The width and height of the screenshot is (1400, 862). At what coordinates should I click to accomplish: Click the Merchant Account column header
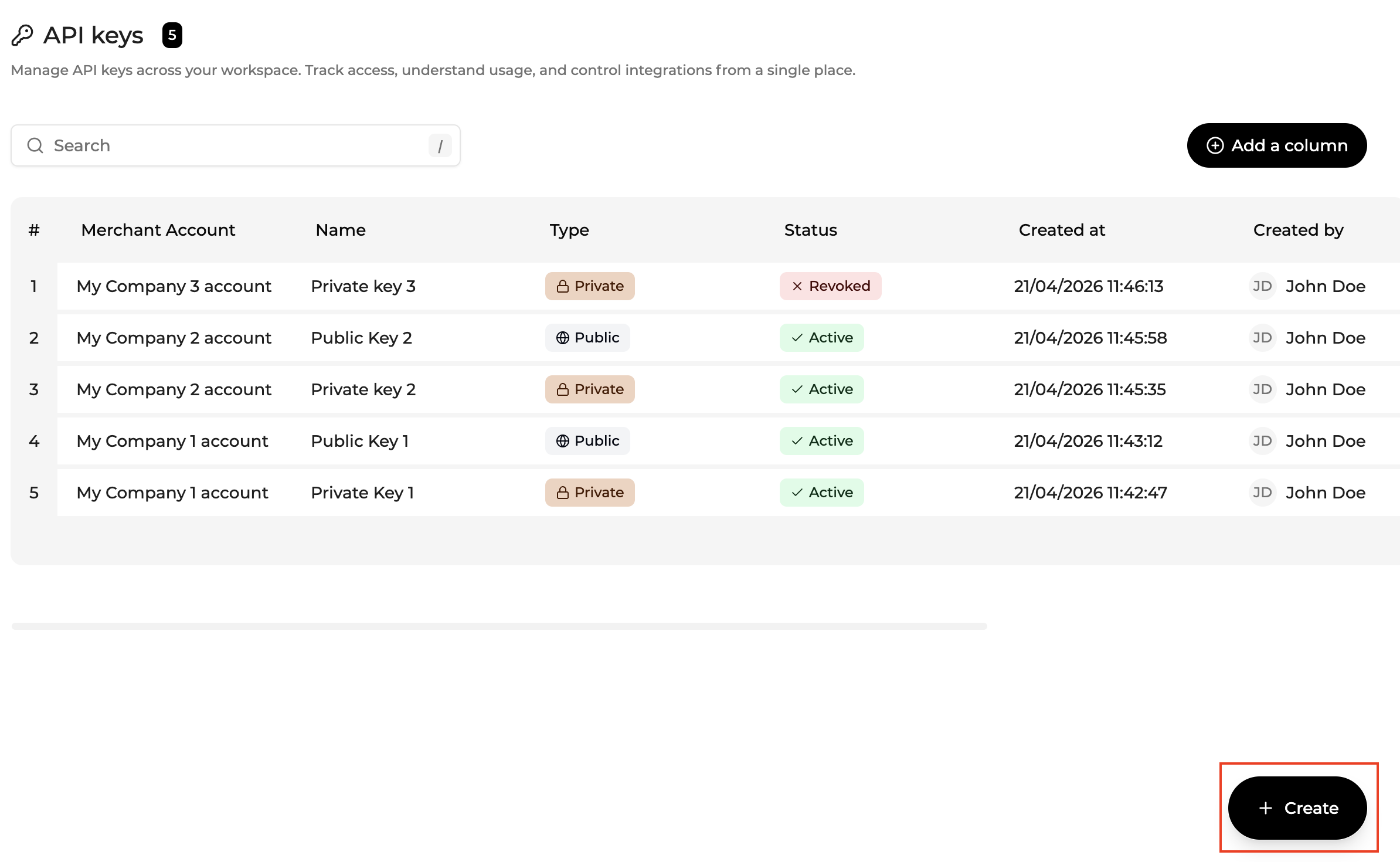[x=158, y=230]
